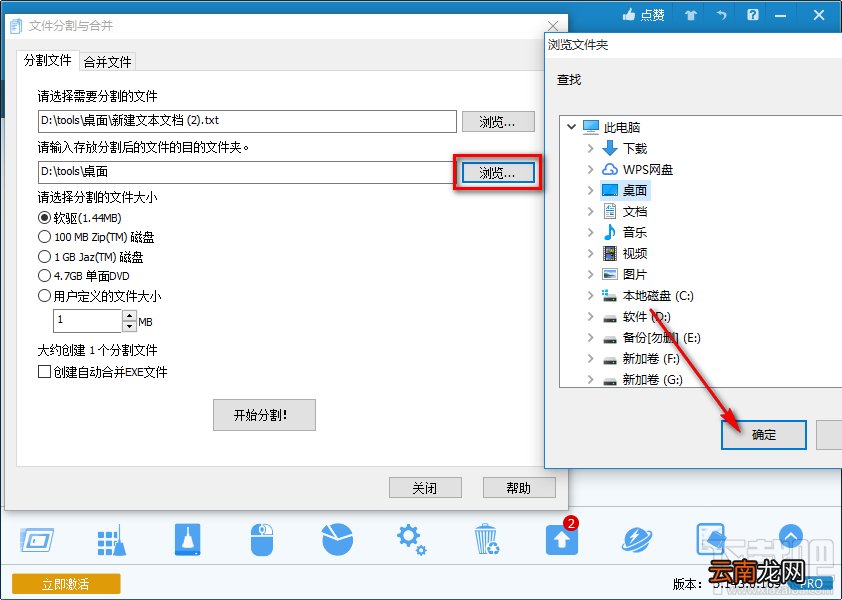Collapse the 此电脑 tree node

[571, 127]
